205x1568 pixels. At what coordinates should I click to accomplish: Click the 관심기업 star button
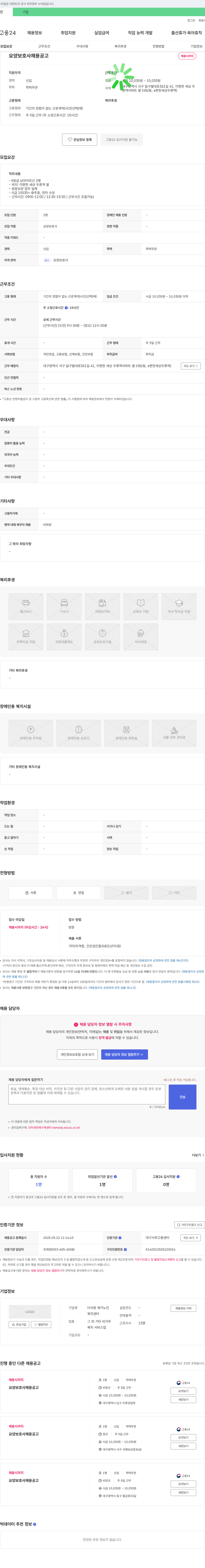click(19, 1325)
